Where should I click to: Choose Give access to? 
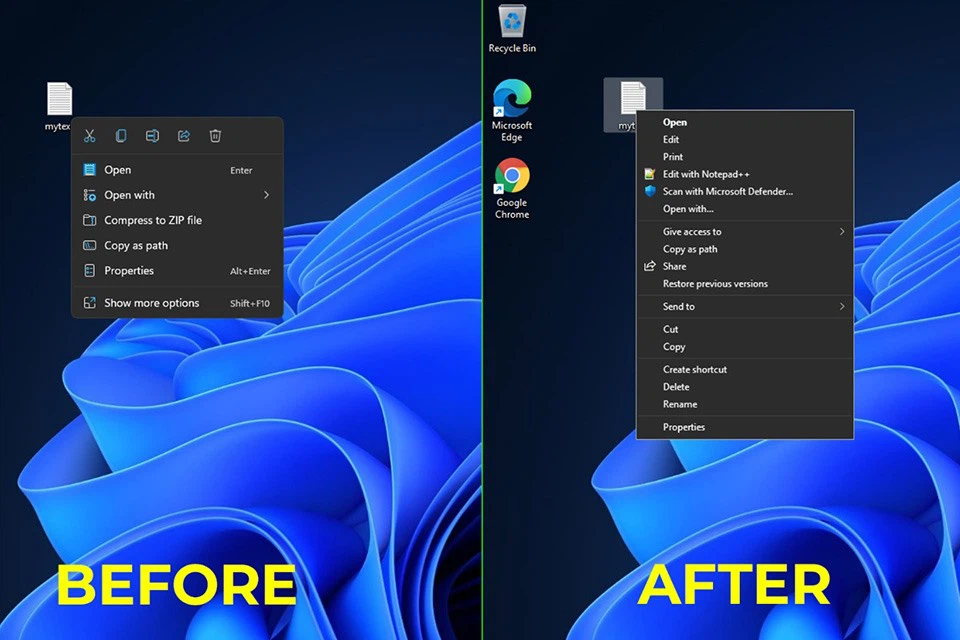click(x=745, y=232)
